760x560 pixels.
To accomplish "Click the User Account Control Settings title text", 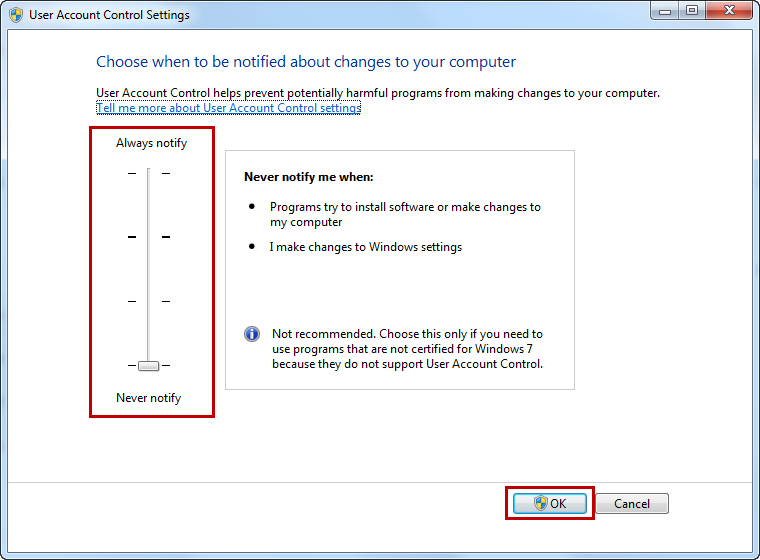I will tap(109, 15).
